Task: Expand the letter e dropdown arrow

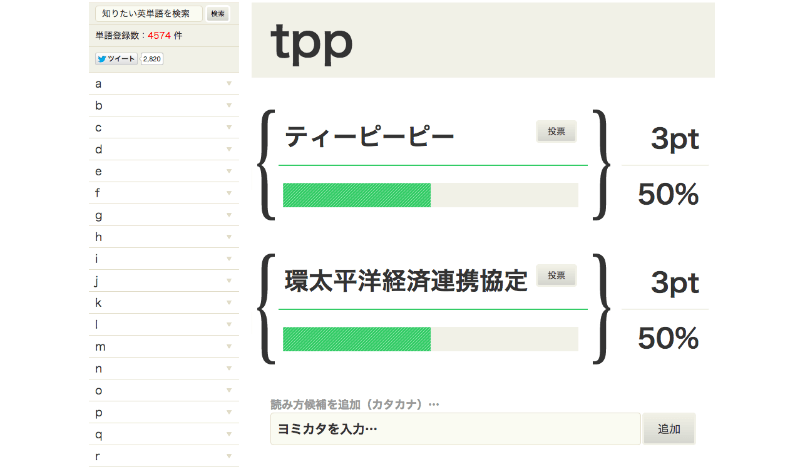Action: tap(229, 171)
